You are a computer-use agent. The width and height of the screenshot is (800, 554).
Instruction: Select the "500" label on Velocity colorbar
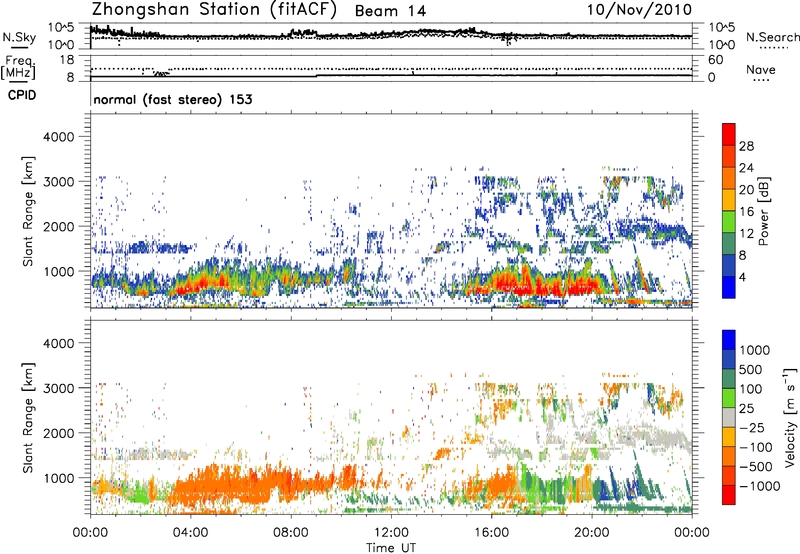[750, 369]
